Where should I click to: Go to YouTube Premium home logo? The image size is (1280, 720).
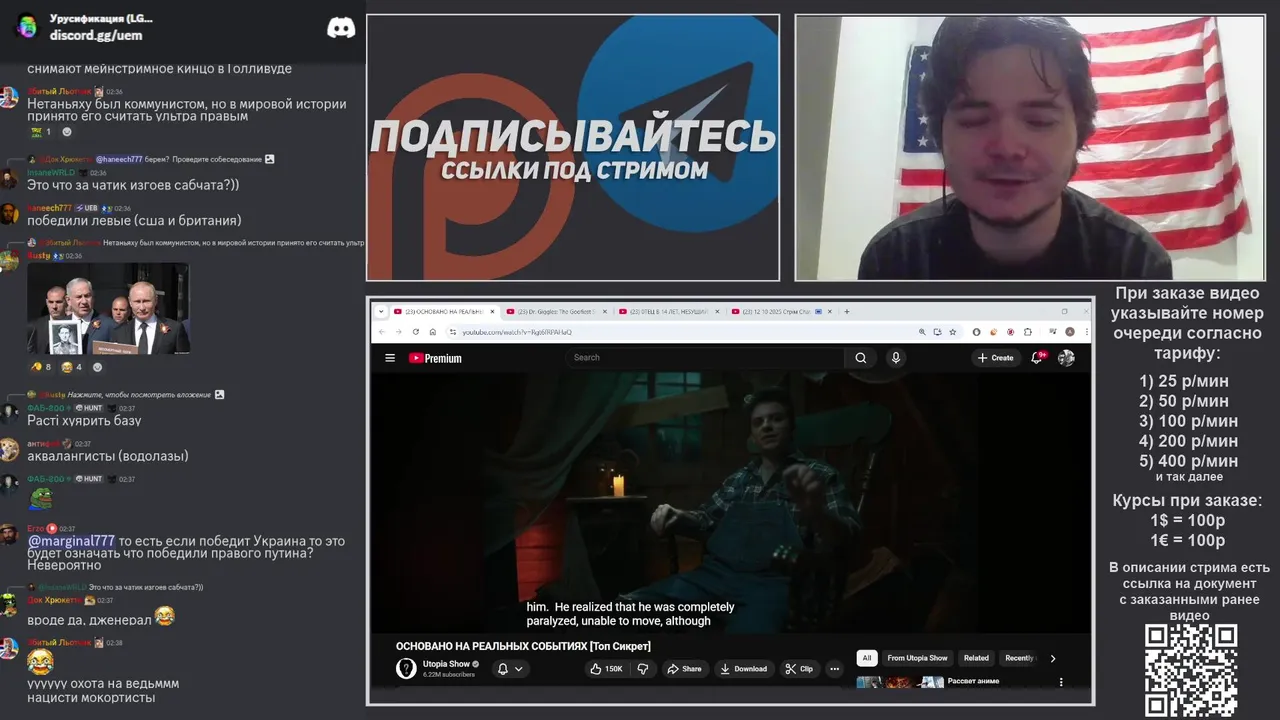coord(435,358)
